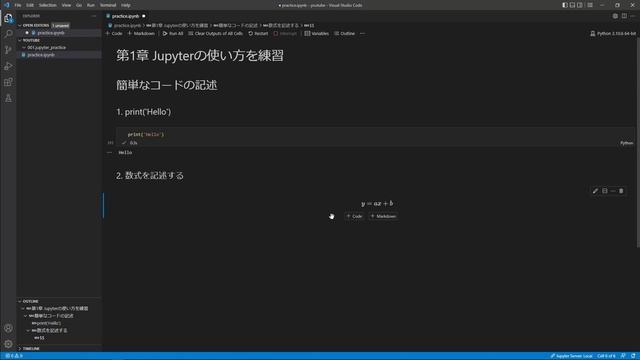Open the Help menu

click(x=126, y=5)
